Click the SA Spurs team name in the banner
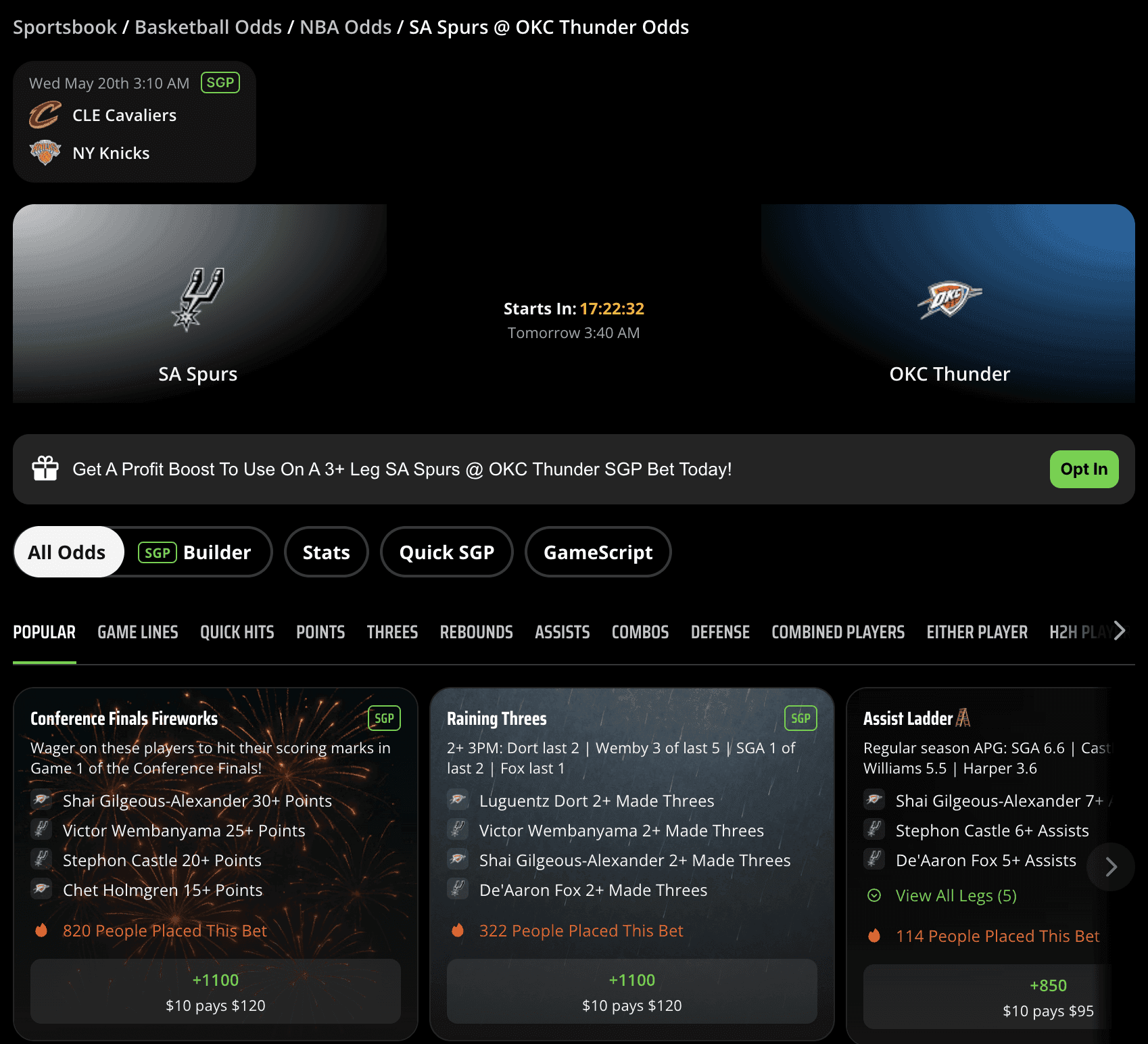This screenshot has width=1148, height=1044. 197,374
